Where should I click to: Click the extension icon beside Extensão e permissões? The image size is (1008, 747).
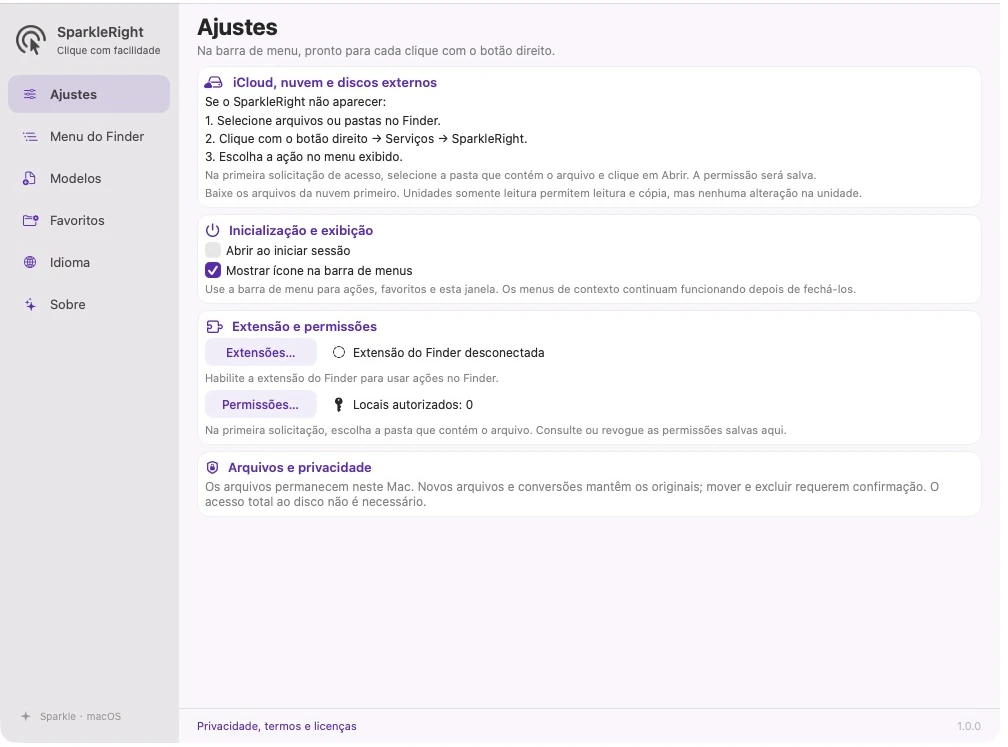(x=214, y=327)
